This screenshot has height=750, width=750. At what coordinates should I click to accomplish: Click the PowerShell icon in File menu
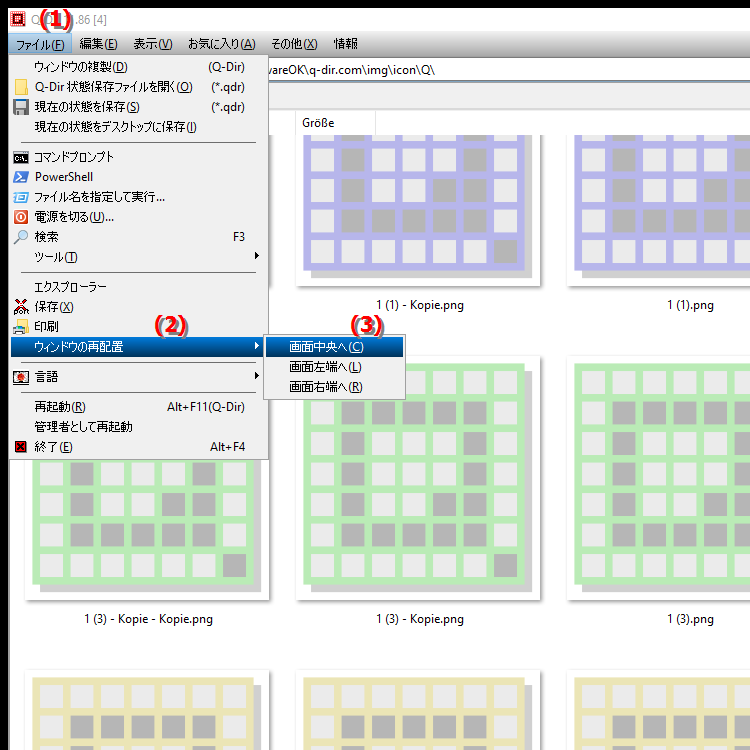click(x=21, y=177)
